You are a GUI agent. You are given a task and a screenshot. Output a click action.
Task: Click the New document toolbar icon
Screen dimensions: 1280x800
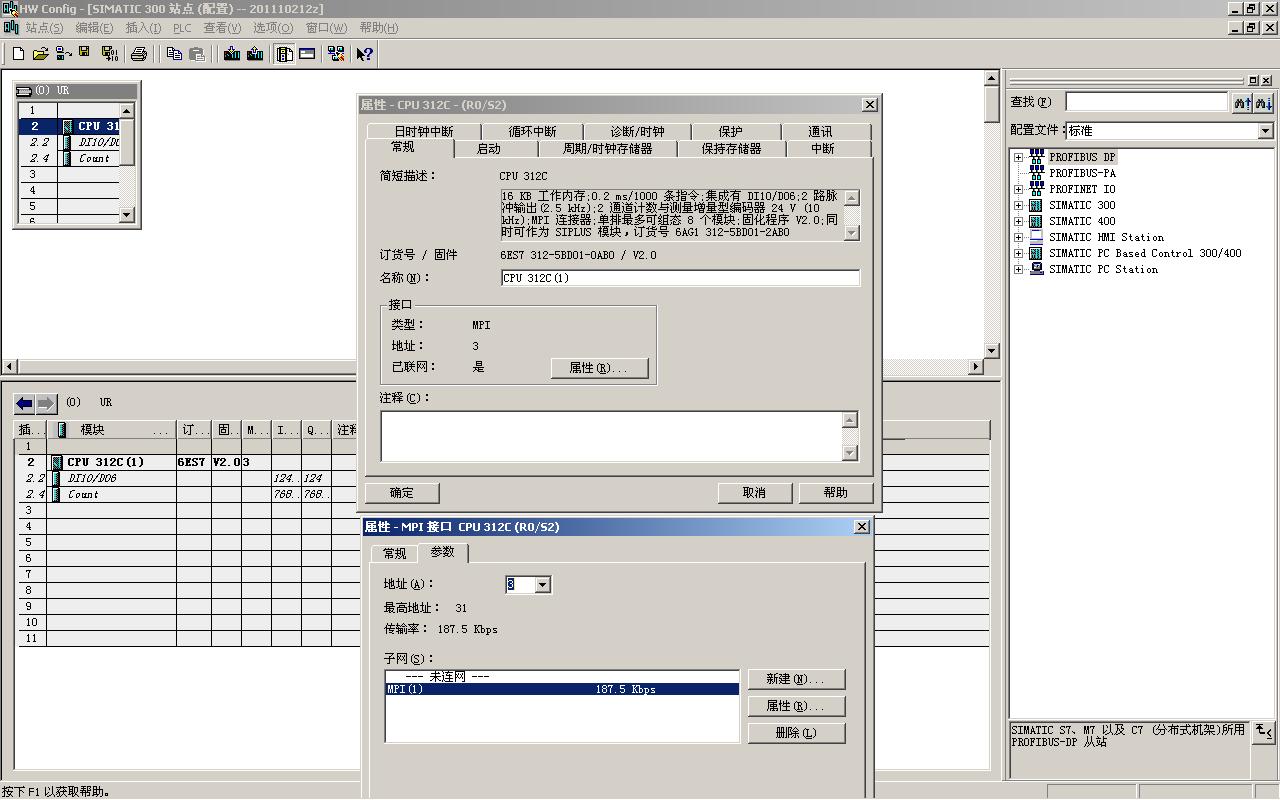(18, 54)
